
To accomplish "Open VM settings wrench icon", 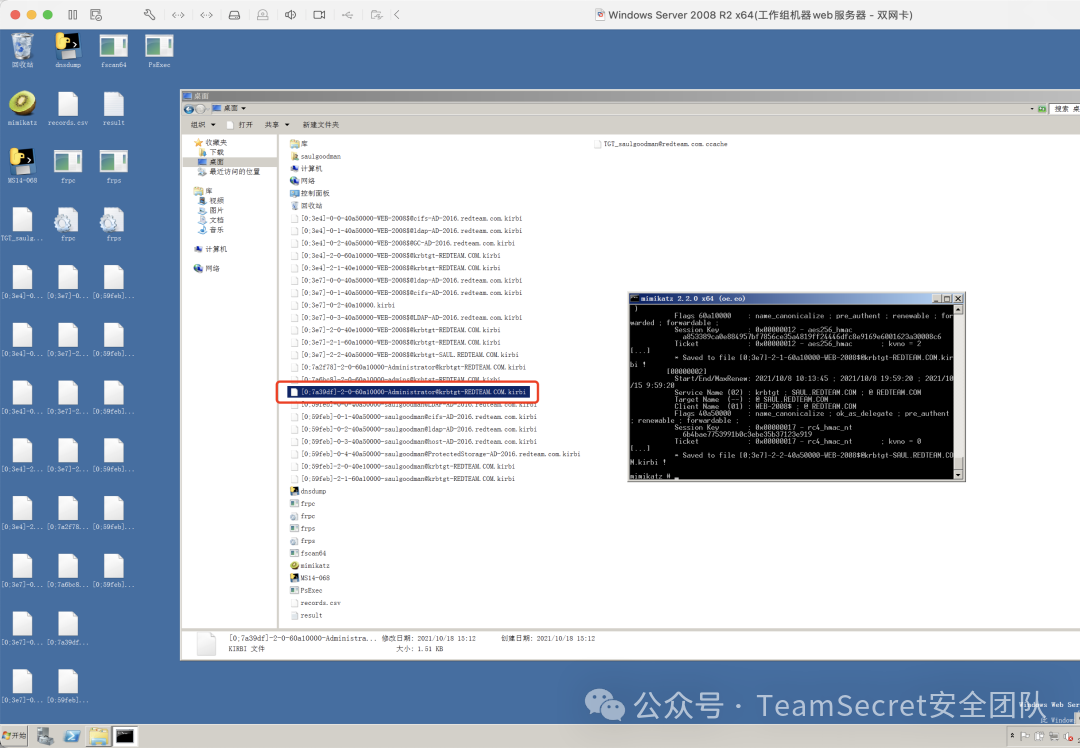I will click(x=149, y=14).
